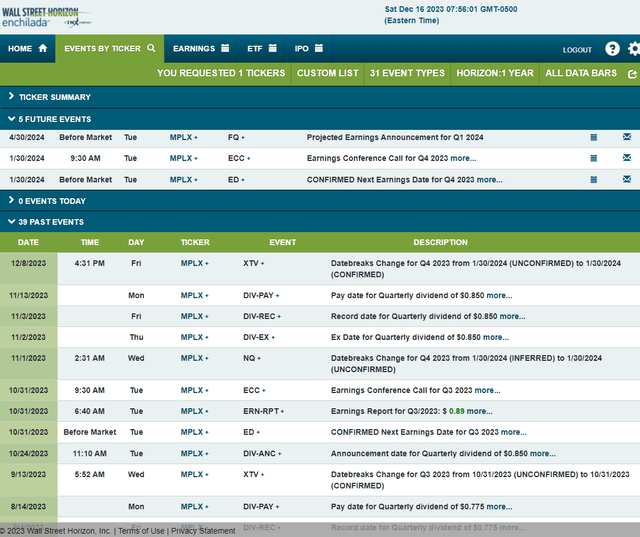Viewport: 640px width, 537px height.
Task: Open settings with the gear icon
Action: coord(634,49)
